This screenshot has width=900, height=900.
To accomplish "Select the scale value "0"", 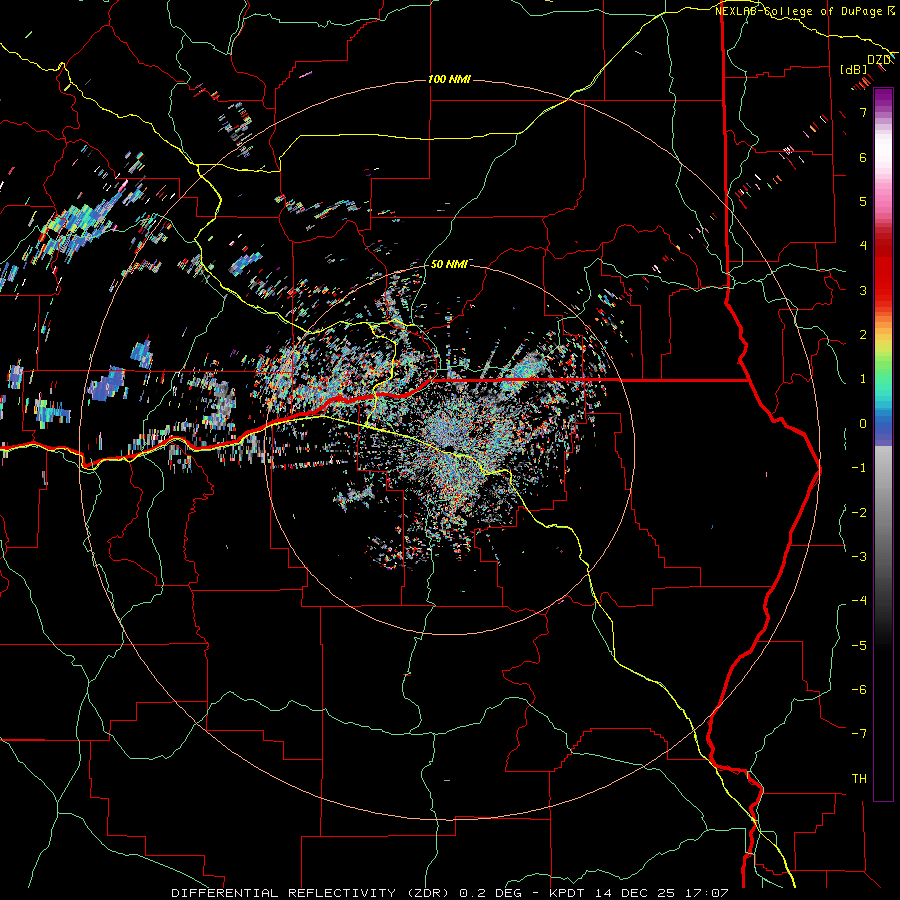I will pyautogui.click(x=863, y=424).
